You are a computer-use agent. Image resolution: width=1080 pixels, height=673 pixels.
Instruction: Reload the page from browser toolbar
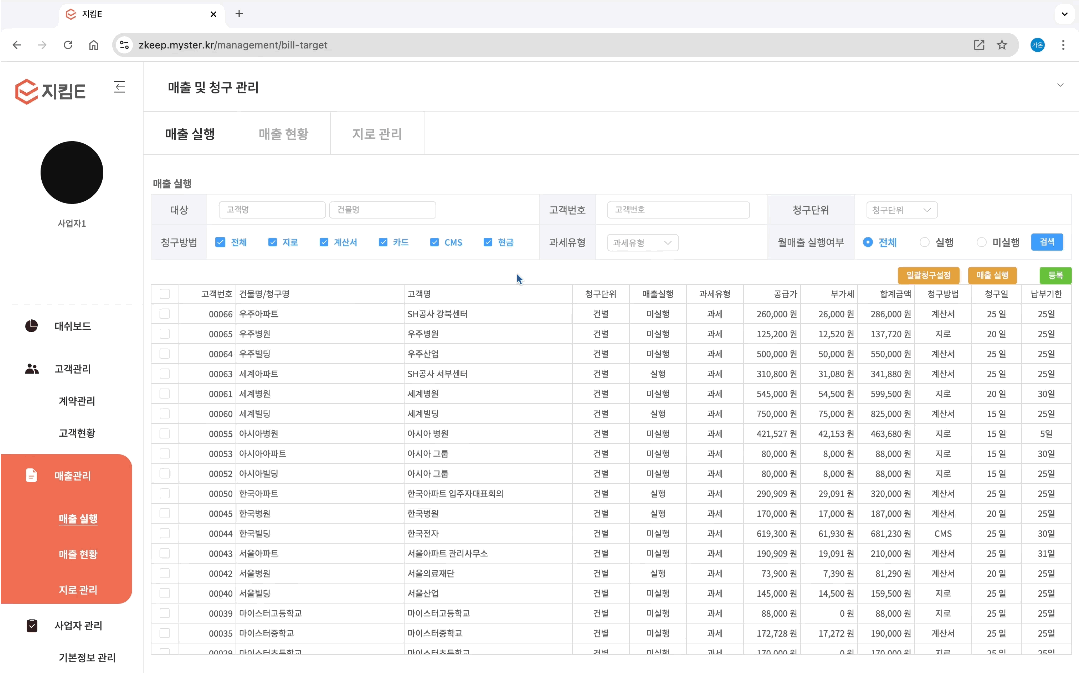pyautogui.click(x=68, y=45)
